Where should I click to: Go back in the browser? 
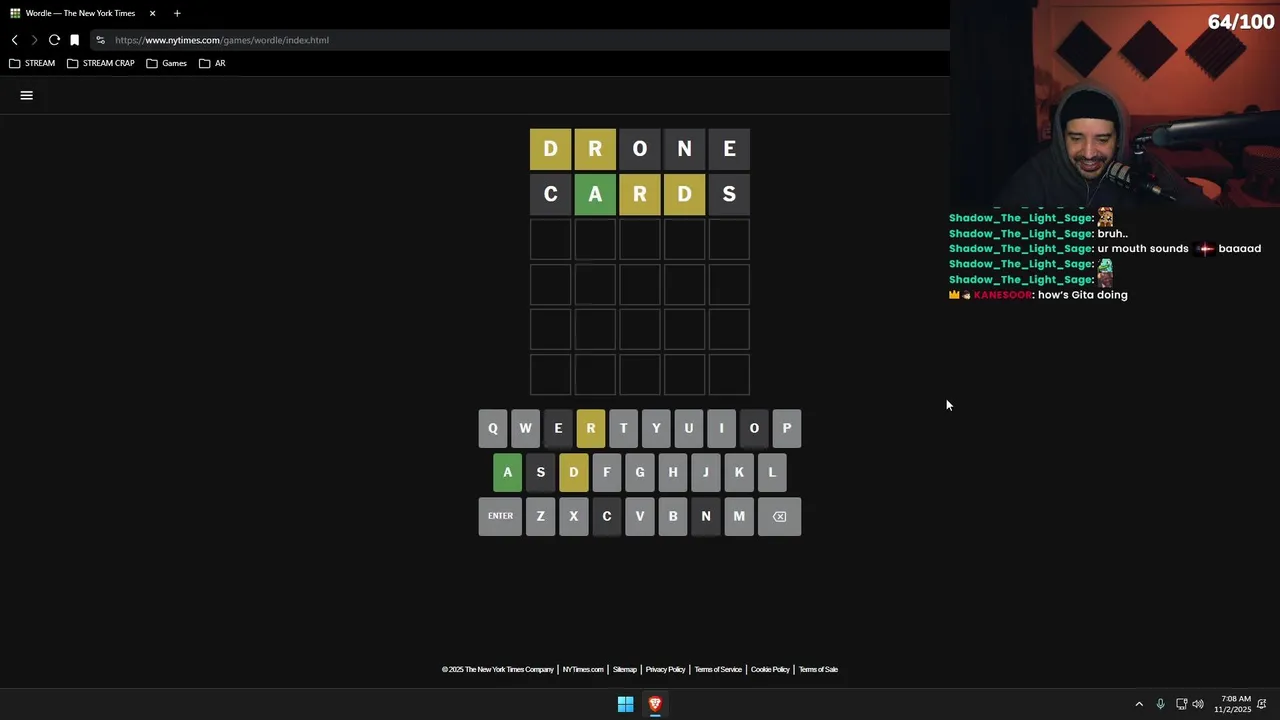click(14, 40)
